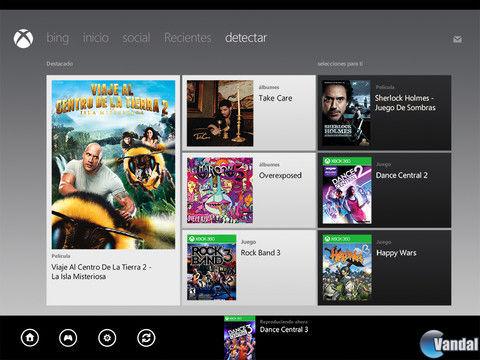Open the Take Care album cover
This screenshot has width=480, height=360.
click(220, 113)
